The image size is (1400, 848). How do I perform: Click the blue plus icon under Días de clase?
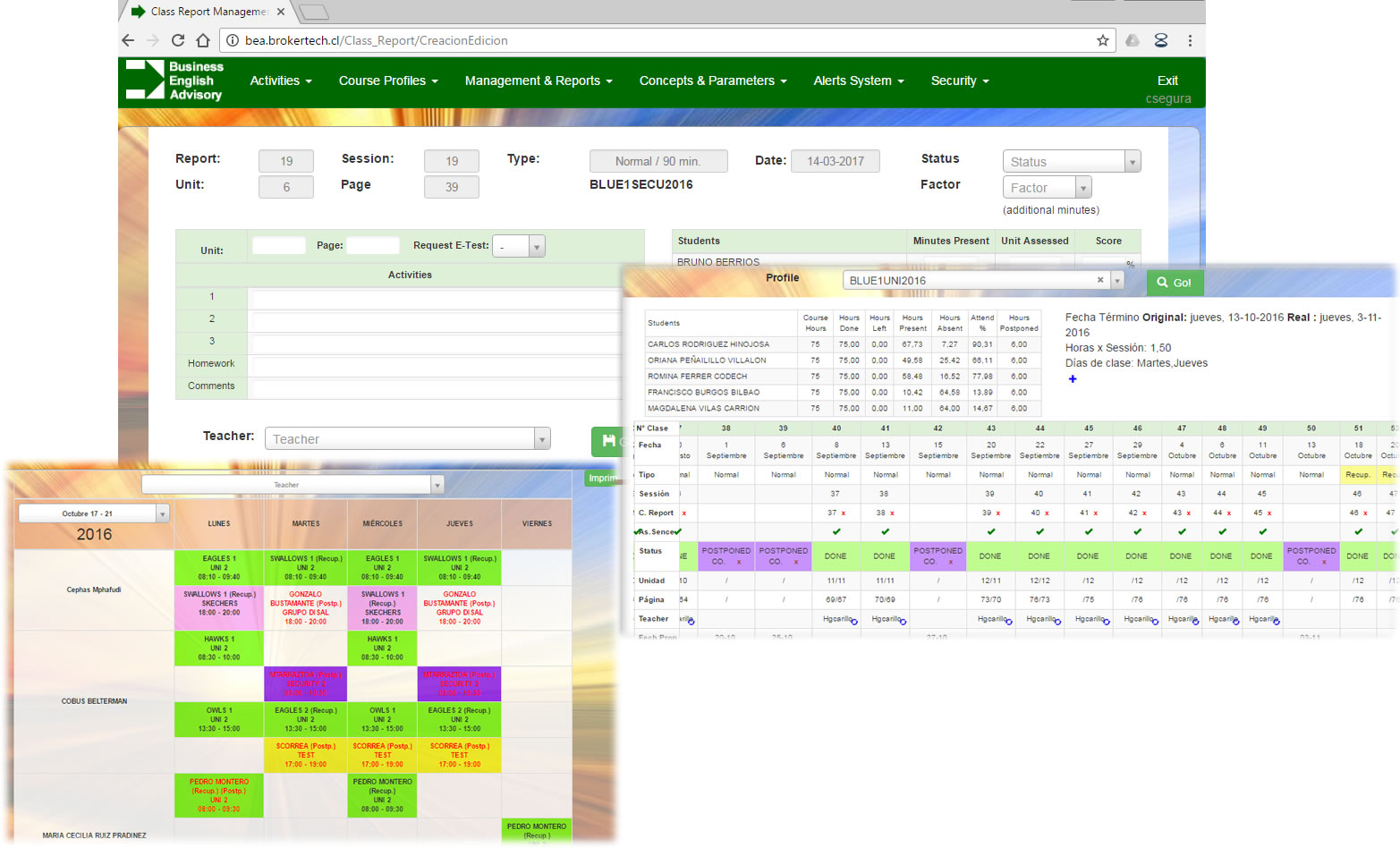click(x=1073, y=379)
